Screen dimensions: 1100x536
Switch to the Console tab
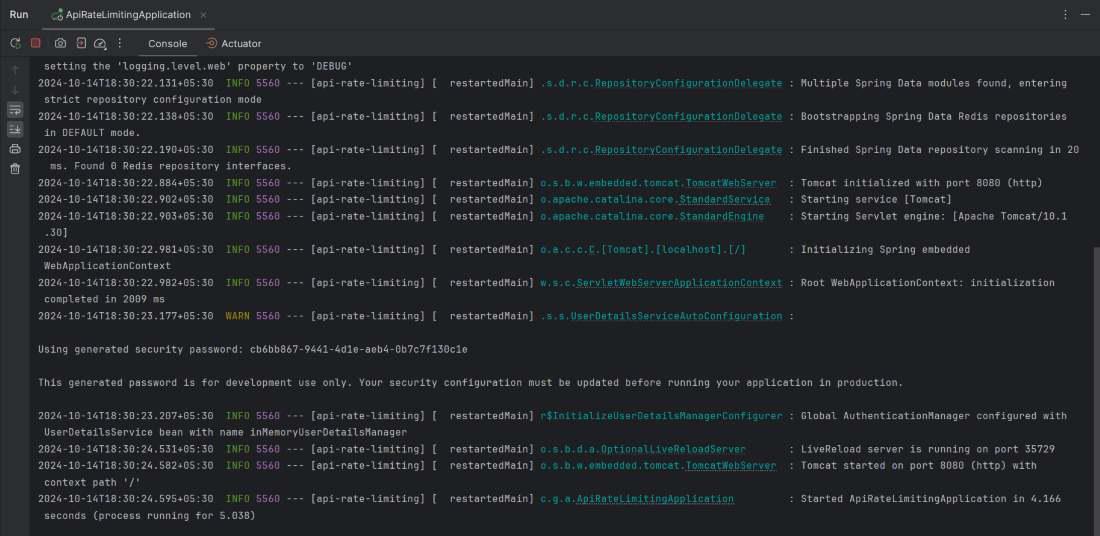click(167, 44)
